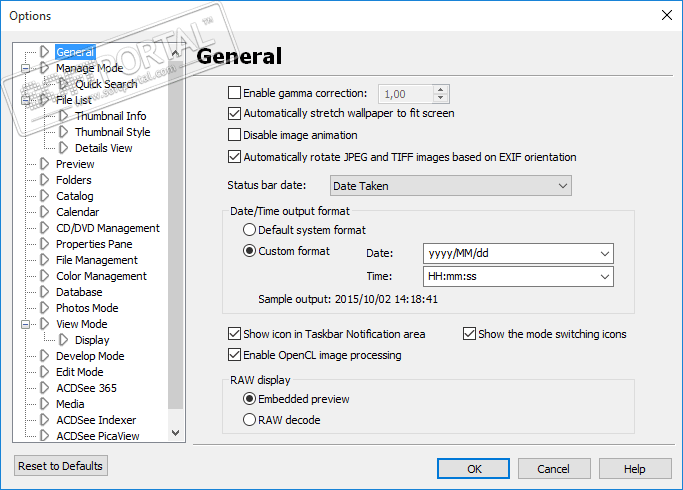Toggle Disable image animation checkbox

(235, 135)
